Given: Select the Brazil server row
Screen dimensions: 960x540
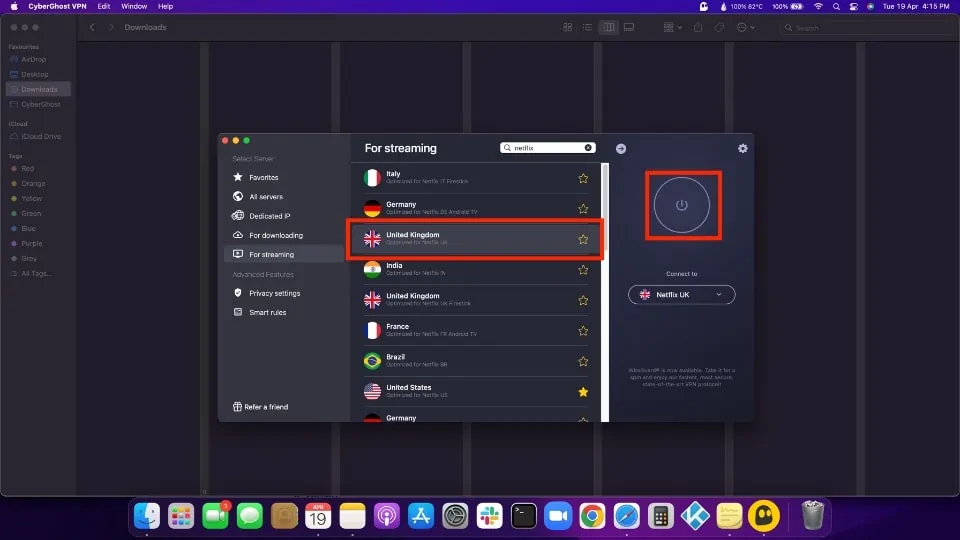Looking at the screenshot, I should (476, 361).
